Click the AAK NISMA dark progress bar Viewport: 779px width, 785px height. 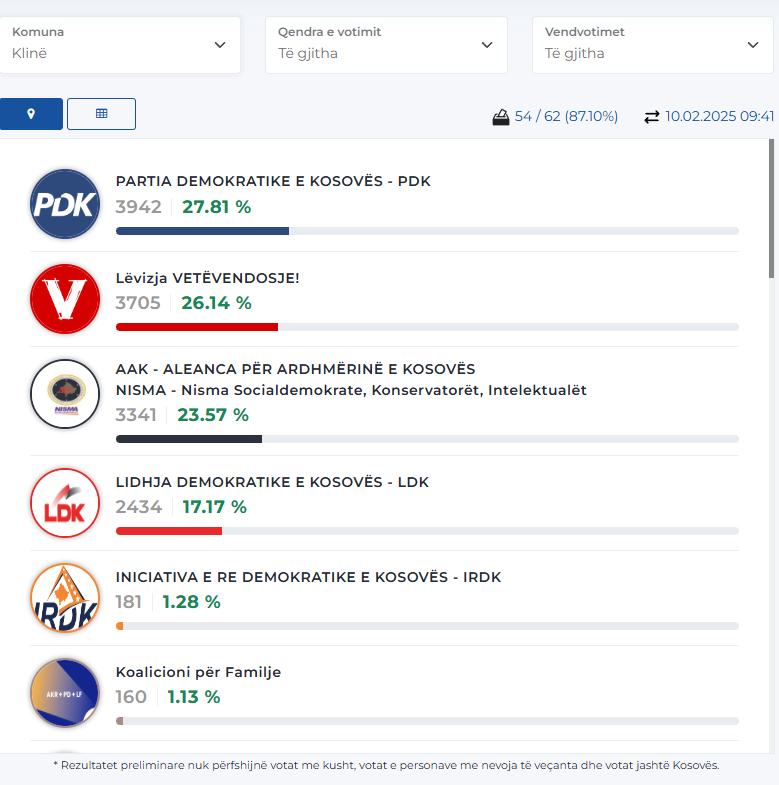(189, 439)
